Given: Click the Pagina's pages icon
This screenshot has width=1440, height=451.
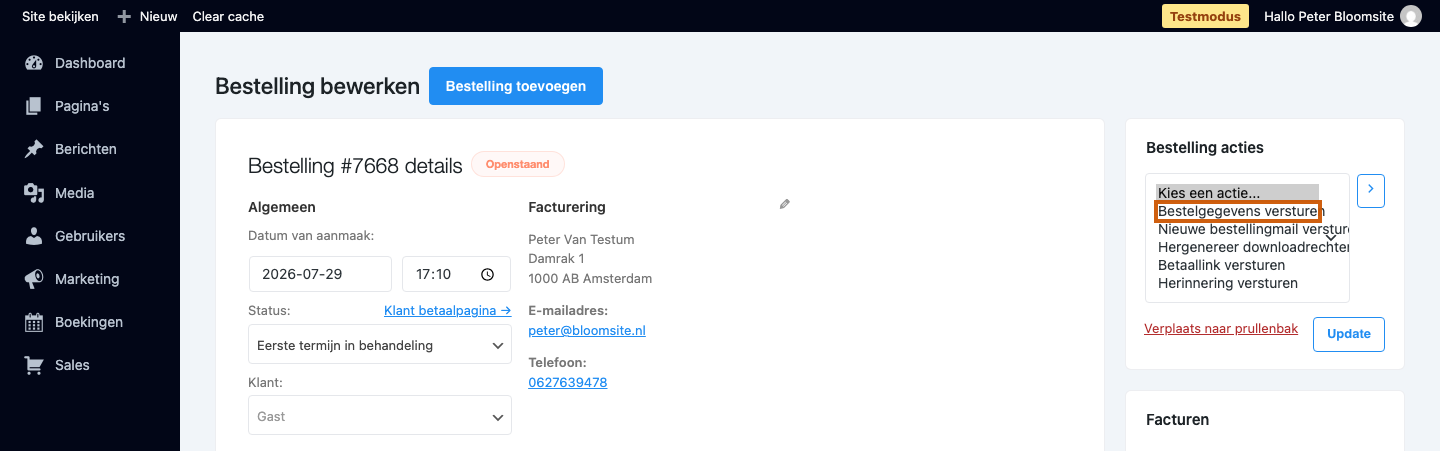Looking at the screenshot, I should tap(34, 106).
